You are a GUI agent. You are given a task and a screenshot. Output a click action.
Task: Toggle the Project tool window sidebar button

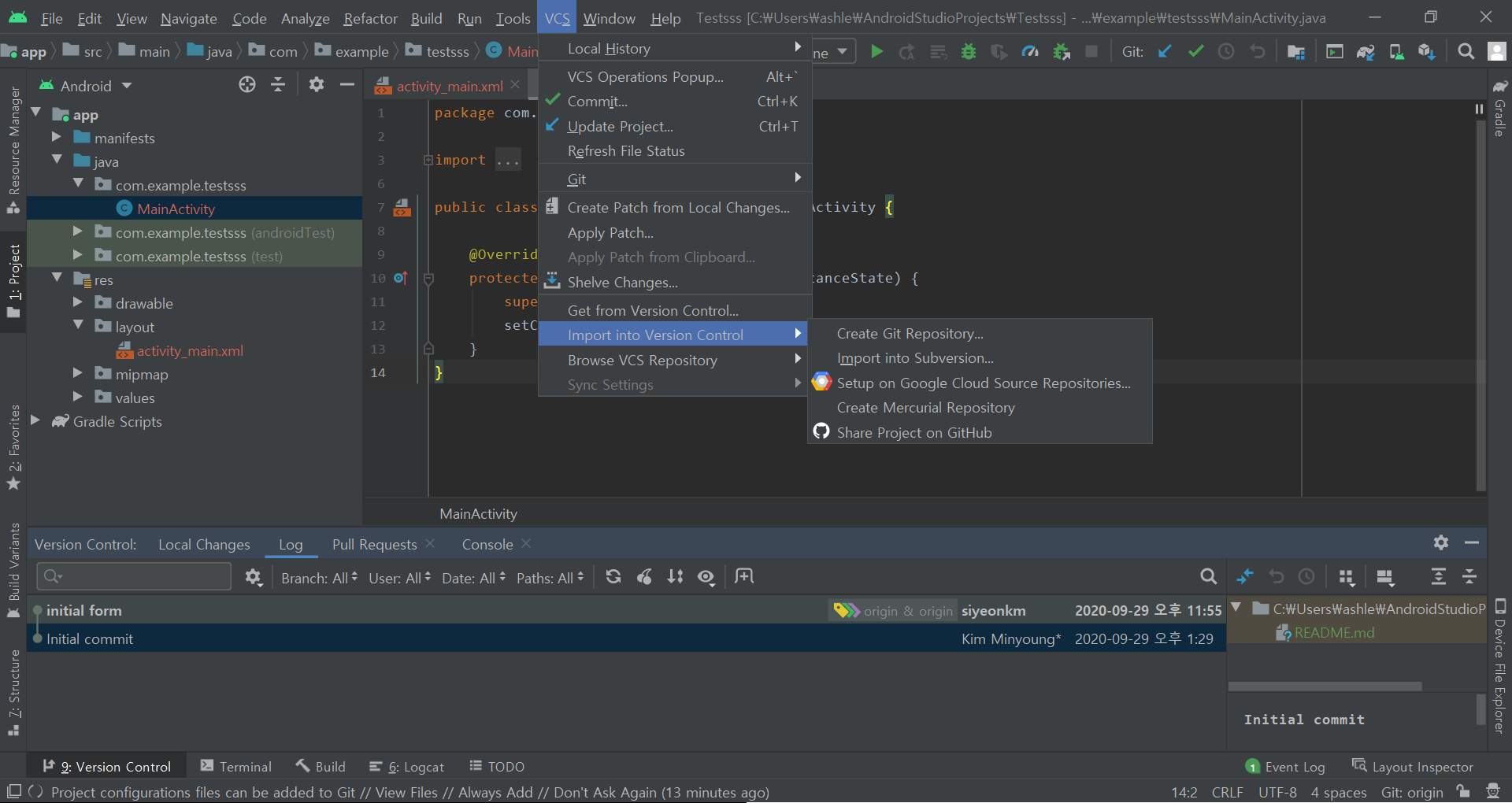[13, 281]
